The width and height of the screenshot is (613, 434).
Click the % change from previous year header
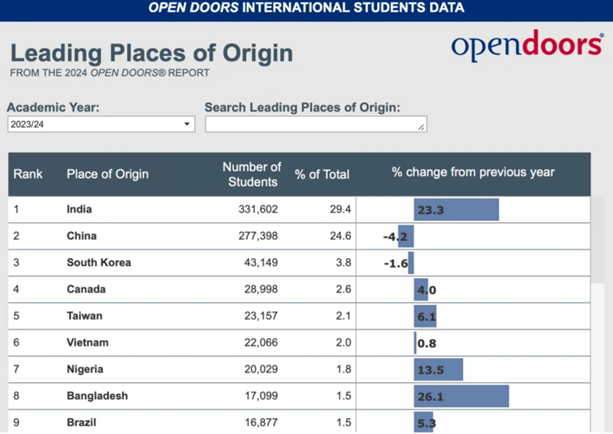pyautogui.click(x=473, y=172)
